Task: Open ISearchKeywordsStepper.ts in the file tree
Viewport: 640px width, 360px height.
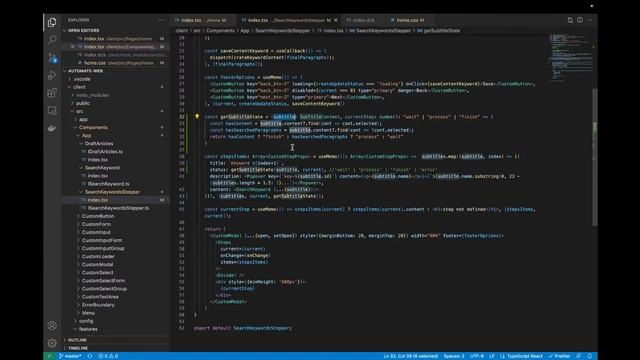Action: point(118,208)
